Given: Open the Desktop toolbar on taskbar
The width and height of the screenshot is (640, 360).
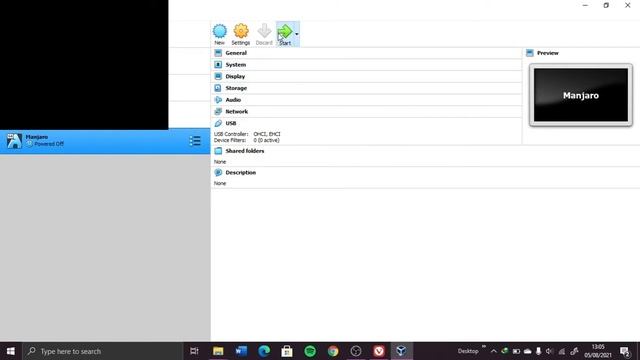Looking at the screenshot, I should pos(468,351).
